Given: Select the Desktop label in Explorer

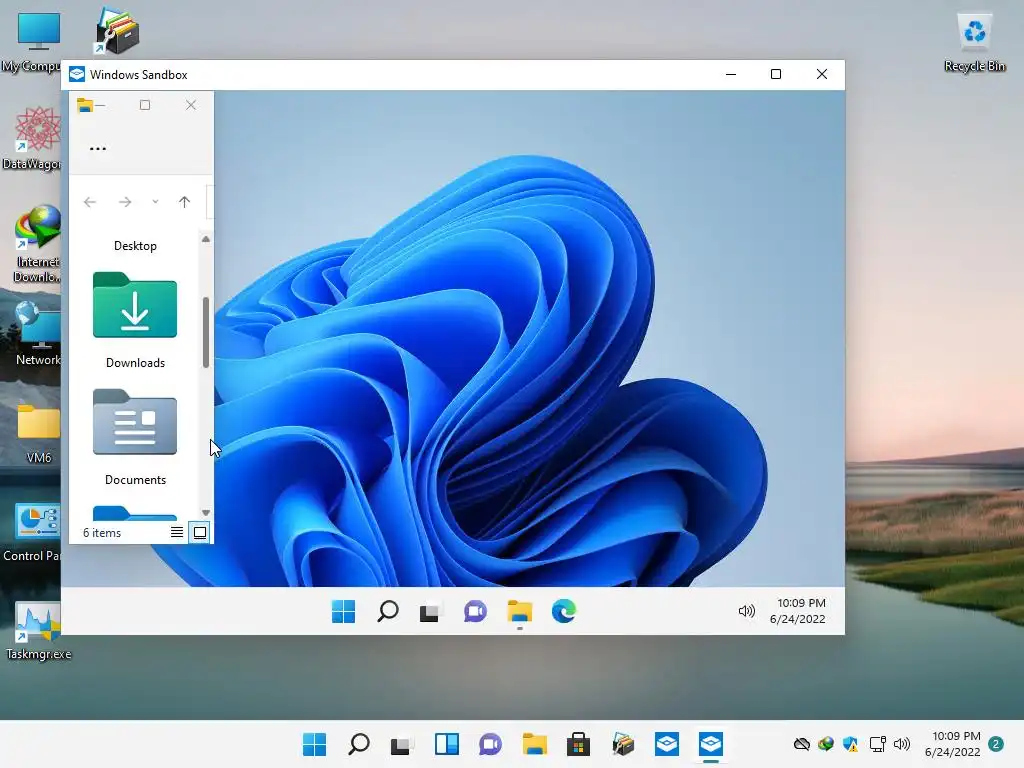Looking at the screenshot, I should 135,246.
